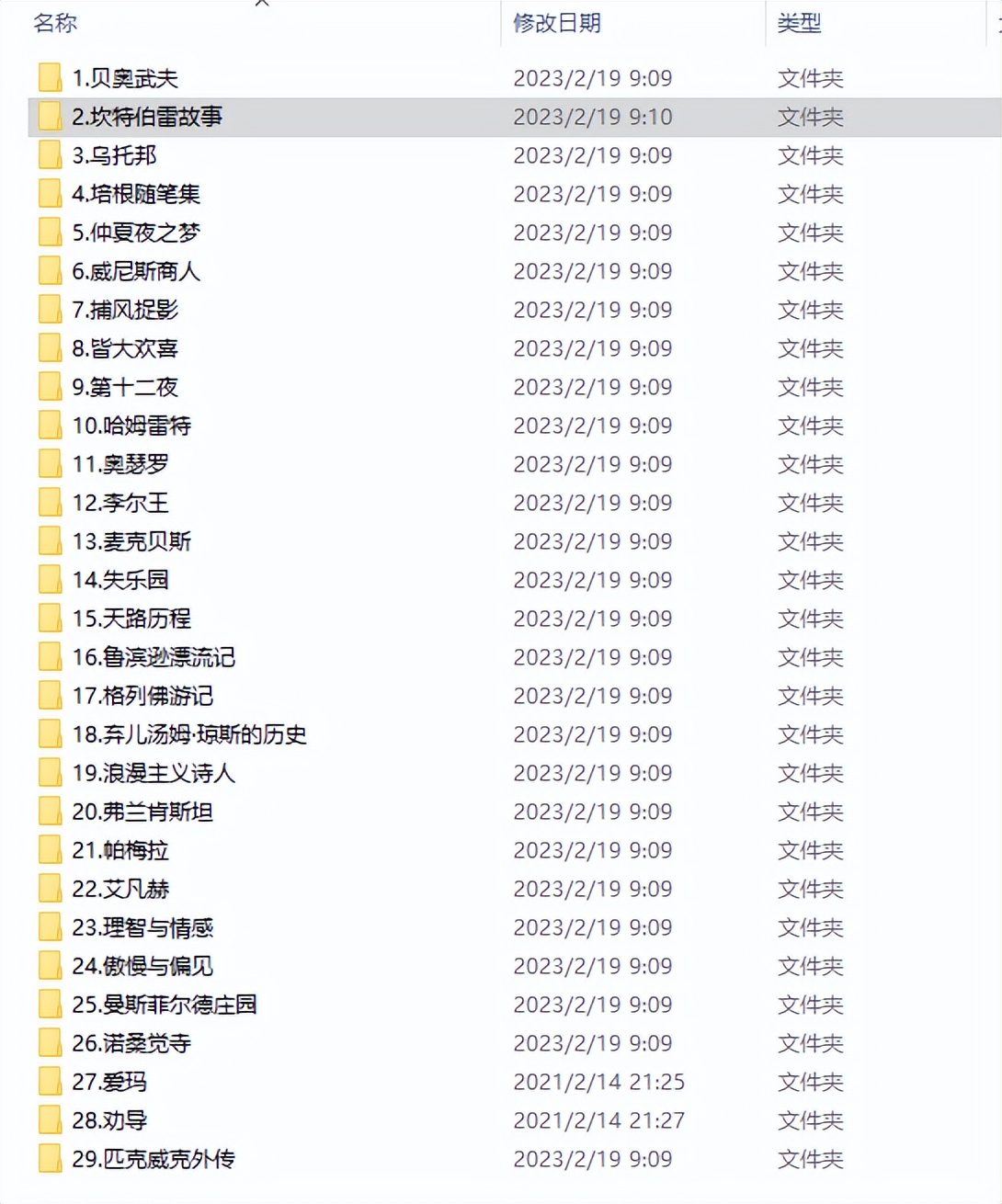Click folder icon beside 5.仲夏夜之梦

[50, 233]
